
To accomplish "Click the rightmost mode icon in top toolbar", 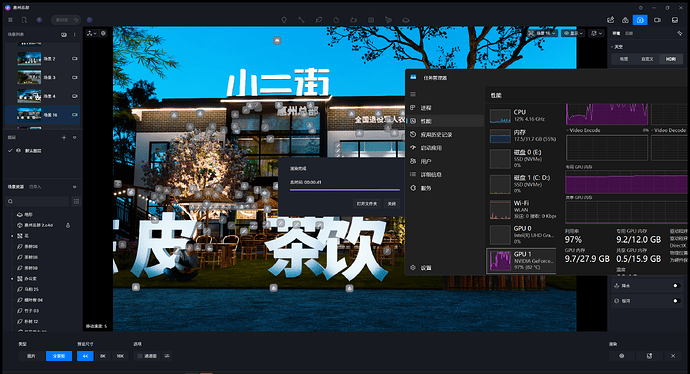I will pos(675,20).
